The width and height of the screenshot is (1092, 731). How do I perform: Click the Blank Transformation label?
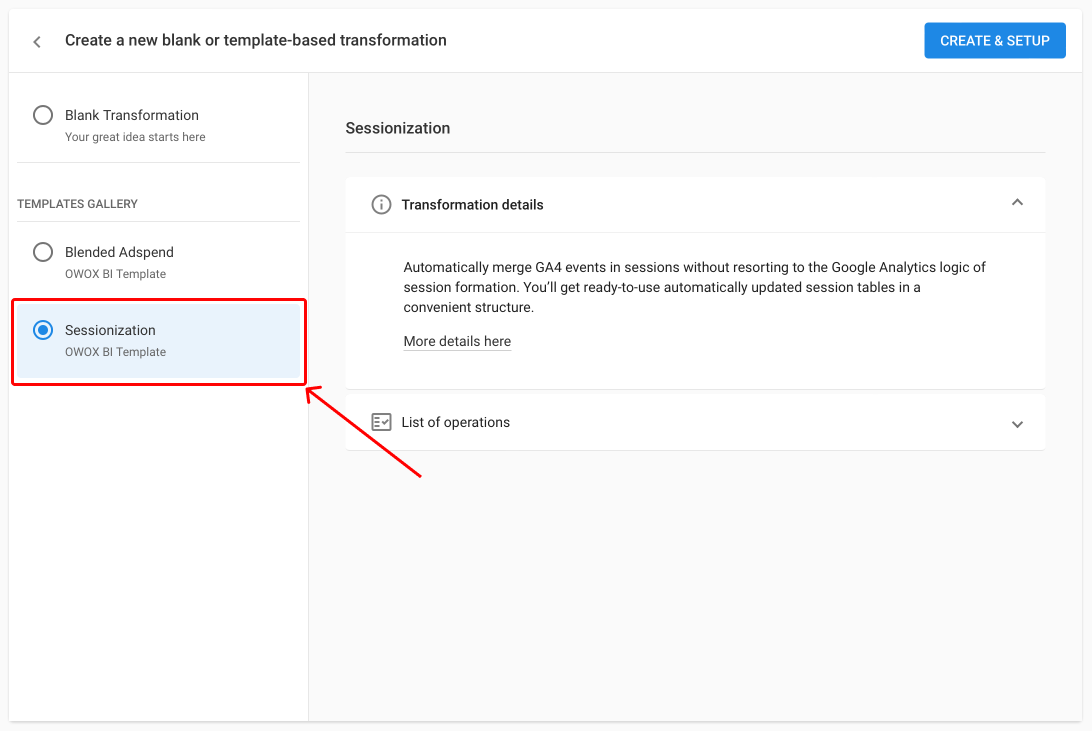(x=132, y=115)
